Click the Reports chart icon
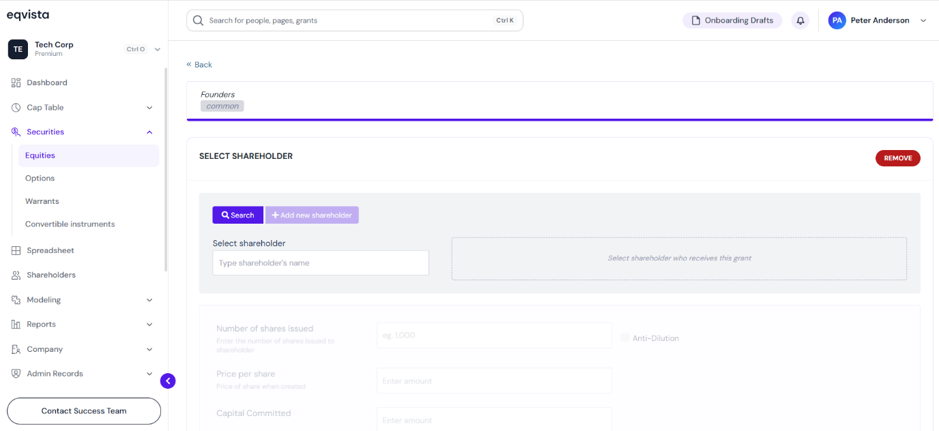This screenshot has height=431, width=939. (16, 324)
